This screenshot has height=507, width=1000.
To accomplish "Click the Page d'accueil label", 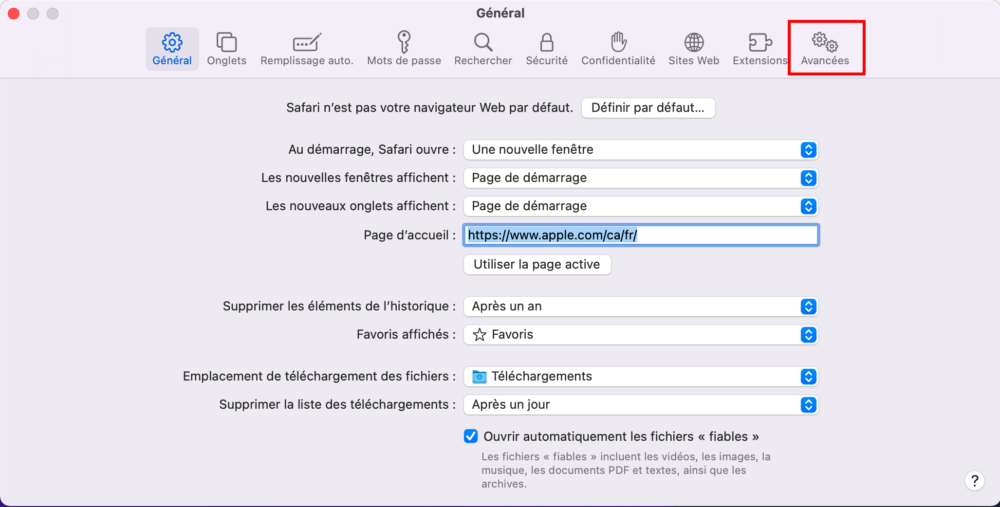I will click(x=409, y=235).
